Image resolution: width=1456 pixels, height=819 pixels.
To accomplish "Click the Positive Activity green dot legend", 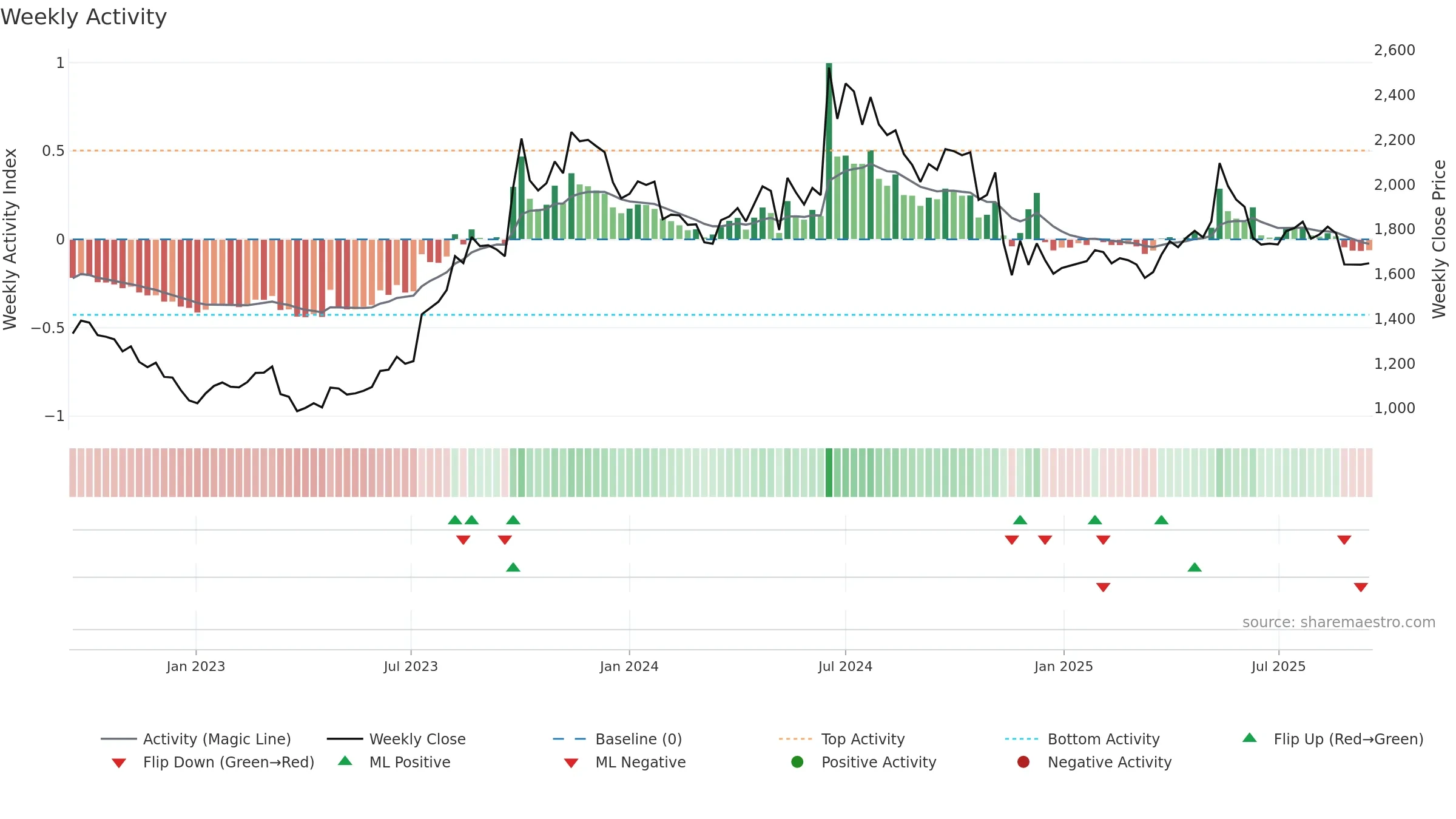I will coord(864,762).
